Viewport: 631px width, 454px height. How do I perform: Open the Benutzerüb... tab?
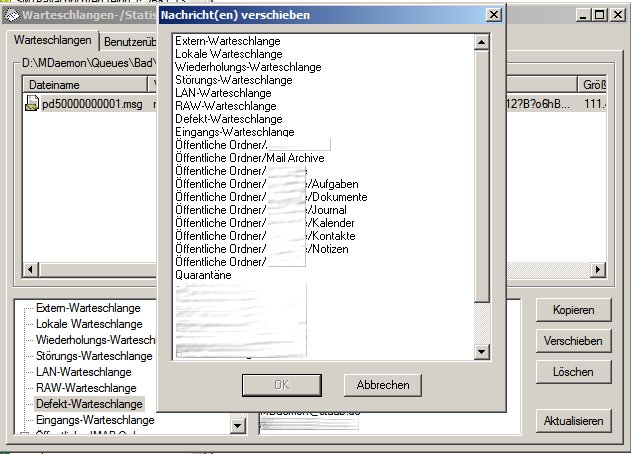[128, 42]
